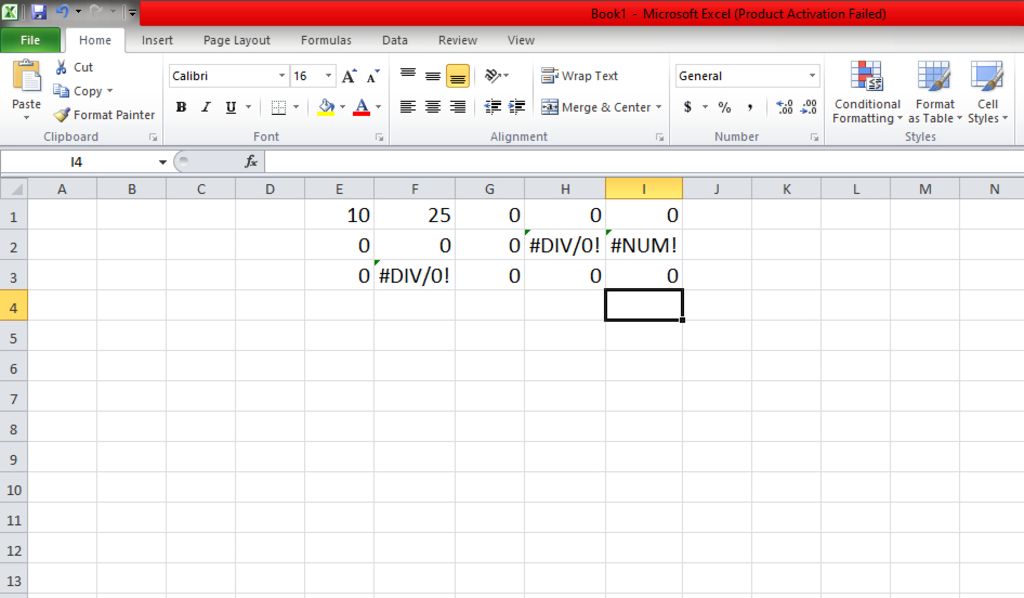The width and height of the screenshot is (1024, 598).
Task: Open Fill Color dropdown arrow
Action: 342,107
